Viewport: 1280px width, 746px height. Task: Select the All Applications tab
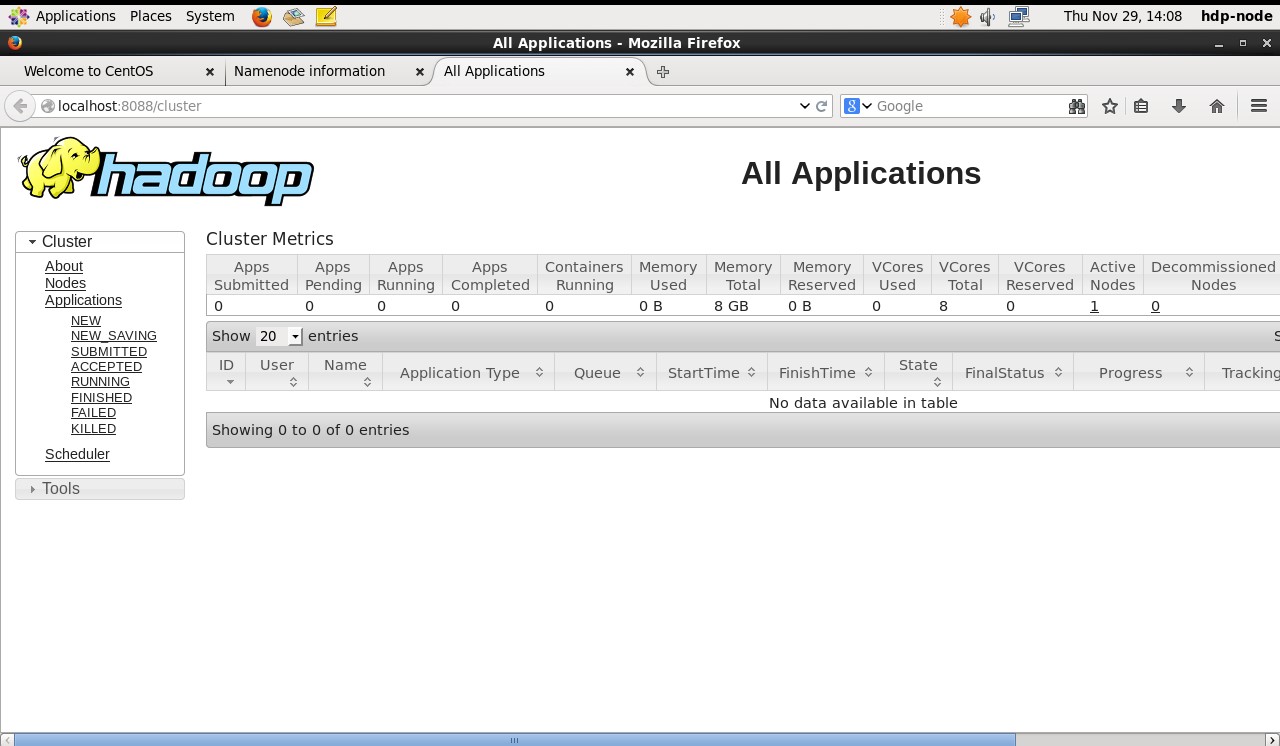pos(540,72)
